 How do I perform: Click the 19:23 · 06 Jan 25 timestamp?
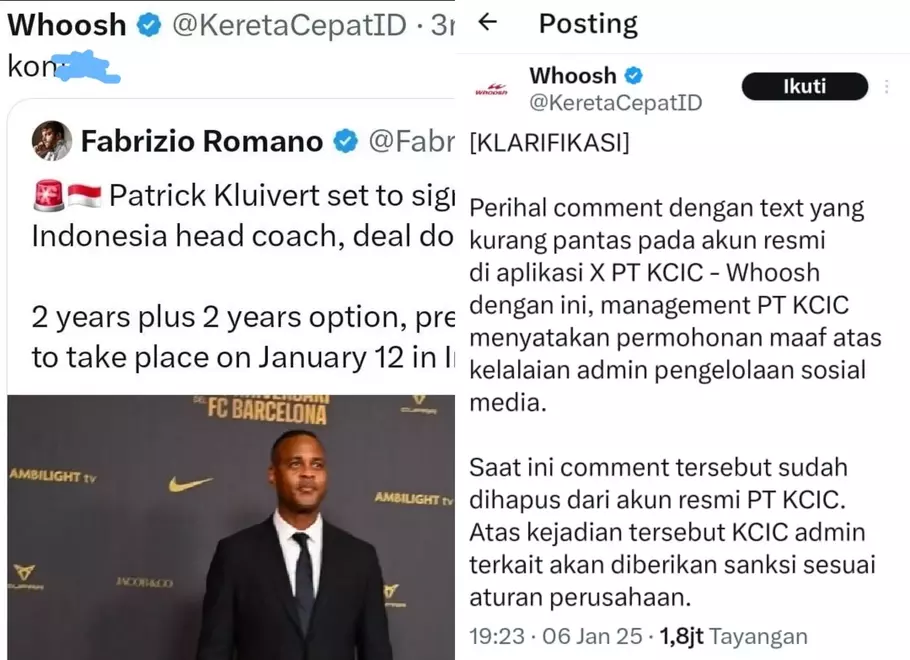555,636
